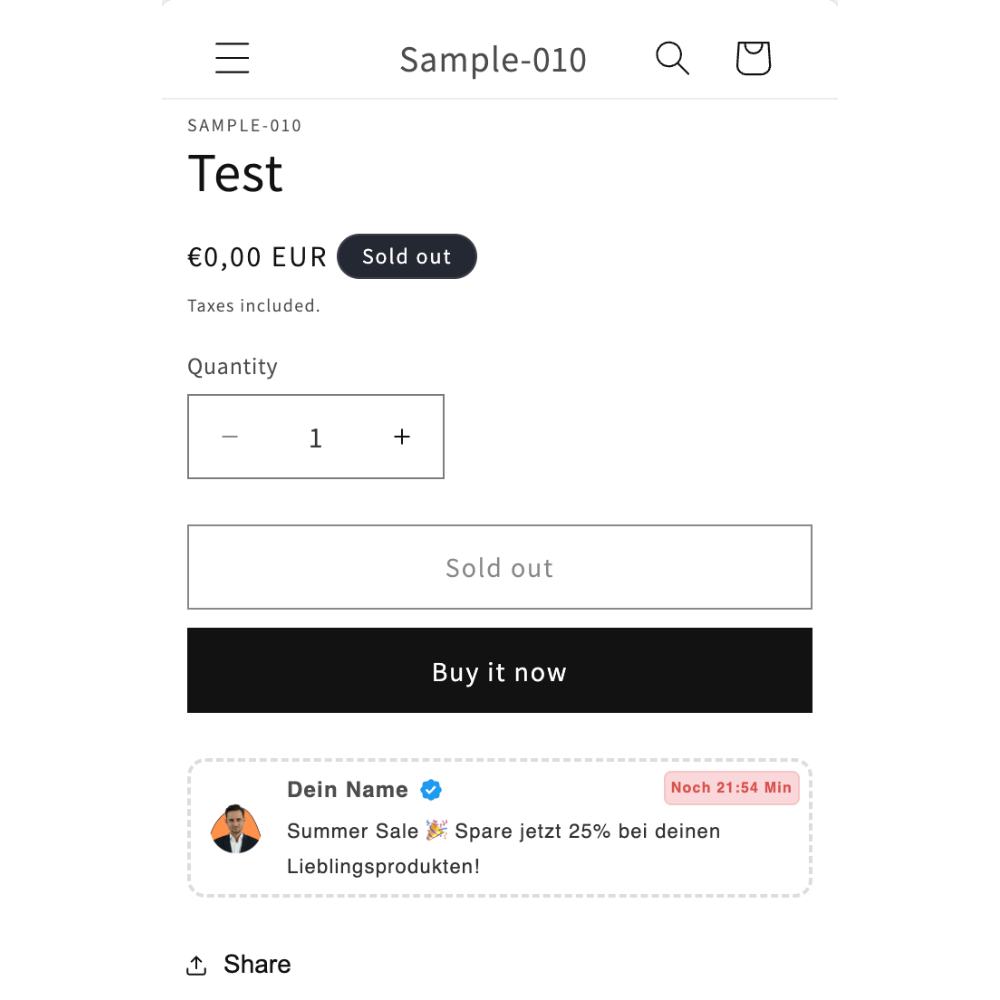The height and width of the screenshot is (1000, 1000).
Task: Click the party popper emoji
Action: [x=437, y=830]
